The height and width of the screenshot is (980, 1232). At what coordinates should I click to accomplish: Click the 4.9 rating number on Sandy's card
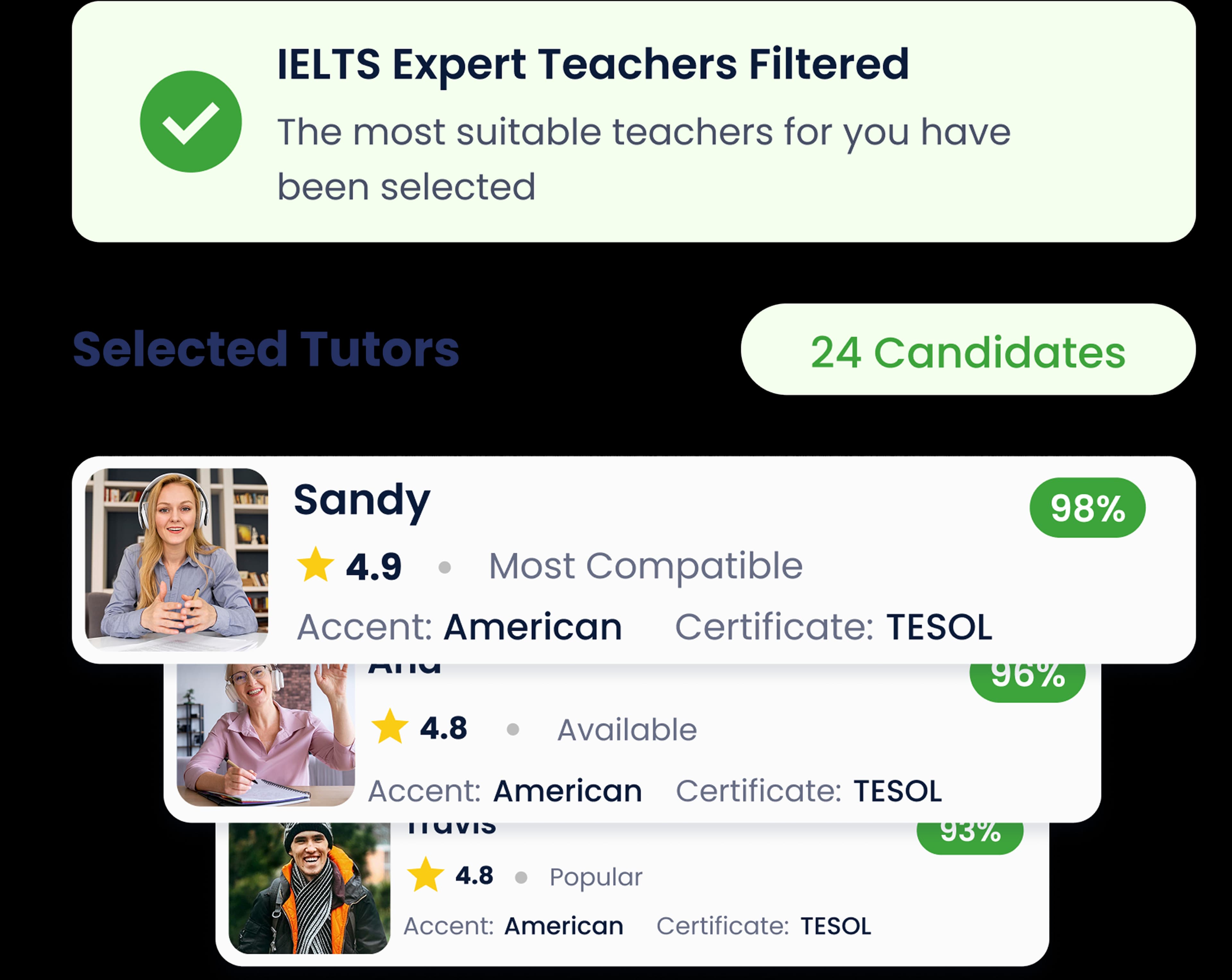point(374,567)
